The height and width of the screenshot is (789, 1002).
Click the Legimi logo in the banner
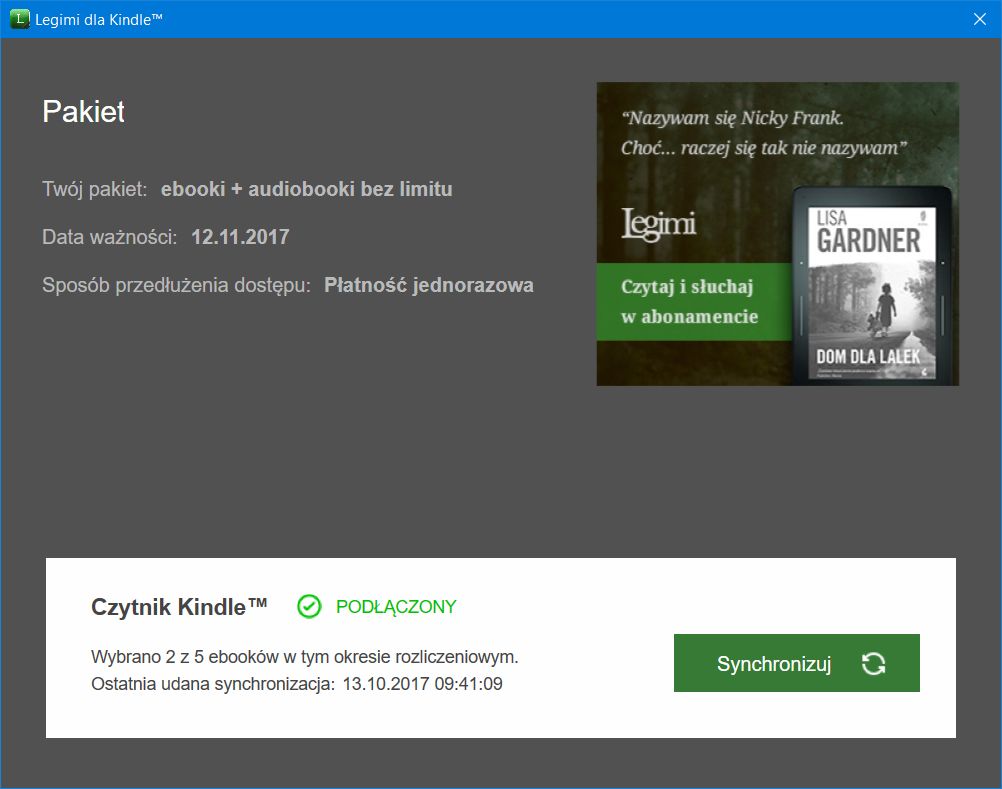pos(658,224)
